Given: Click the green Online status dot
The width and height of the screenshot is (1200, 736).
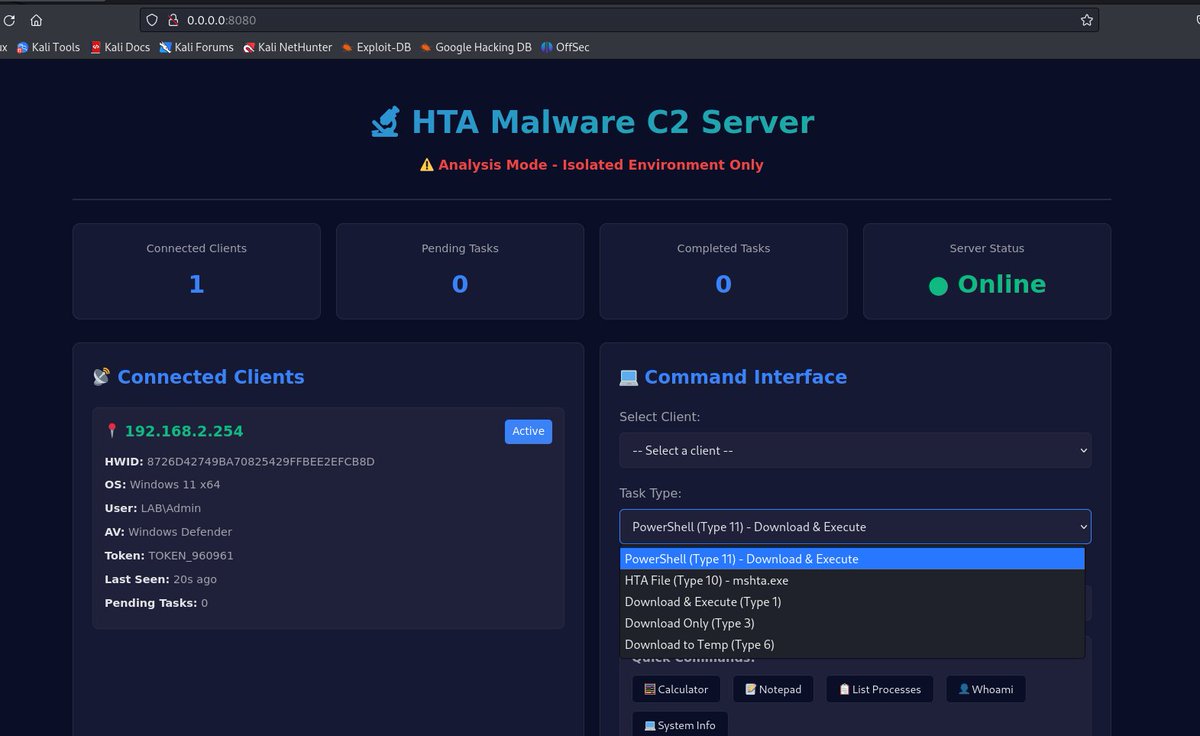Looking at the screenshot, I should pyautogui.click(x=938, y=286).
